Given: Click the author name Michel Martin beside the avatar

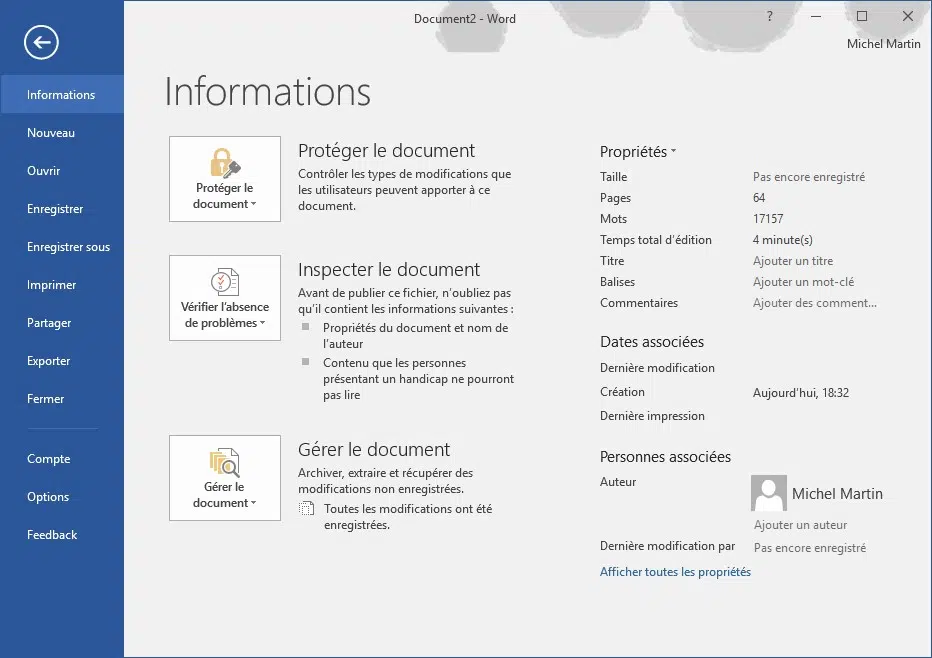Looking at the screenshot, I should point(837,493).
